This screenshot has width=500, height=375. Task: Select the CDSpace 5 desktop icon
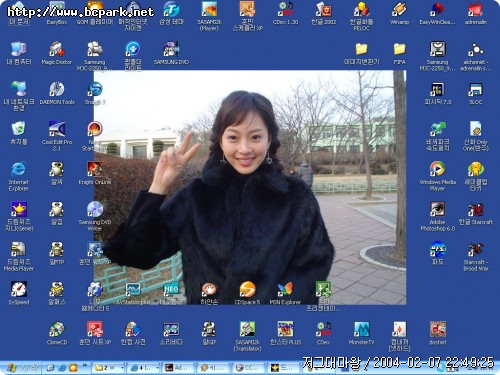(247, 293)
